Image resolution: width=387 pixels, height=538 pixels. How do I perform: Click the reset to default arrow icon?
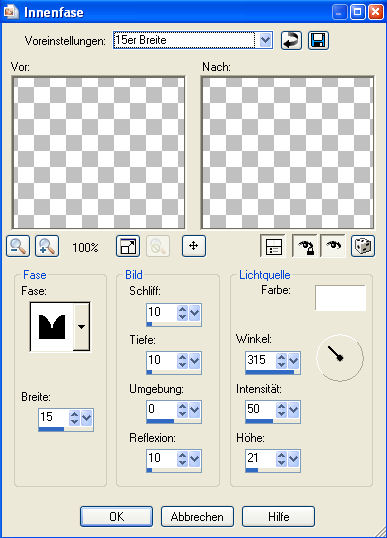[x=291, y=40]
